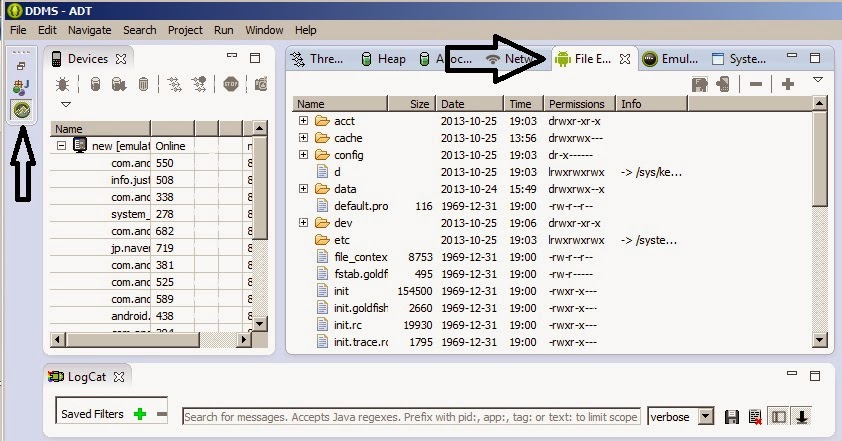This screenshot has height=441, width=842.
Task: Select the etc folder entry
Action: (x=342, y=240)
